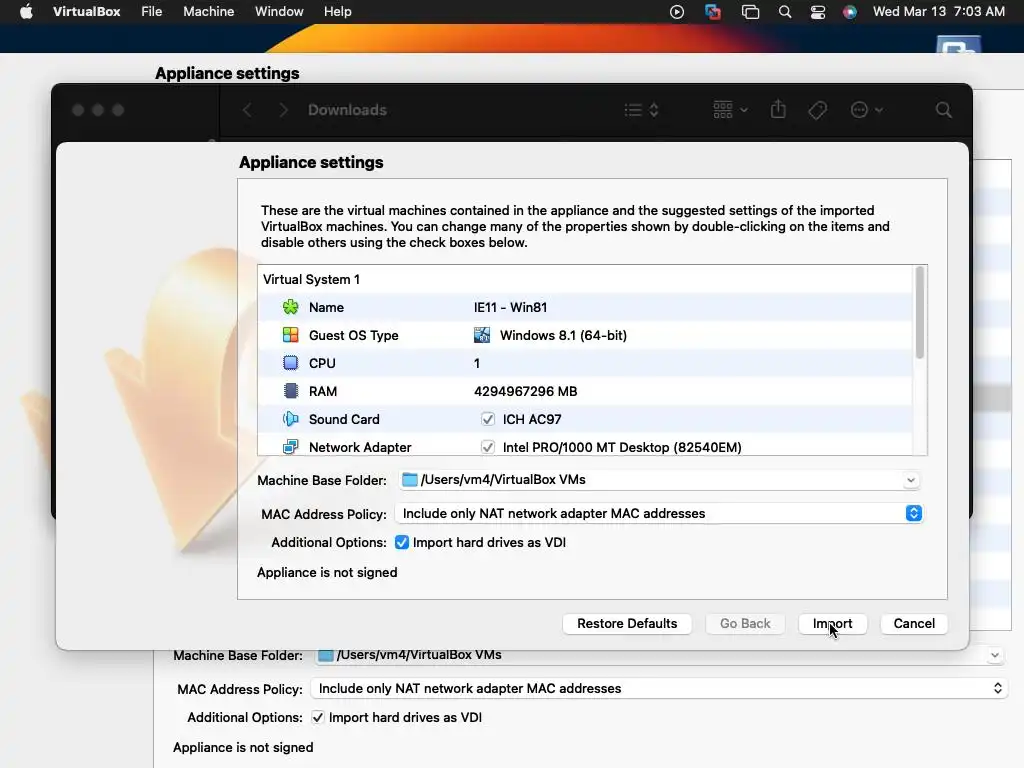Click the Name row clover icon

coord(291,307)
